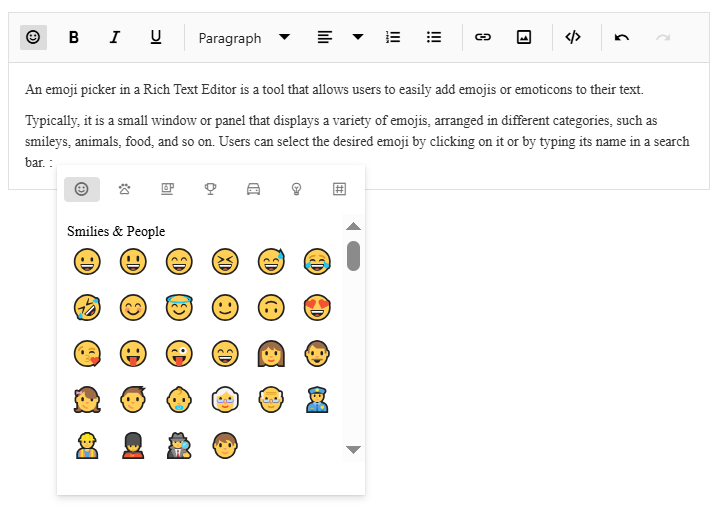Screen dimensions: 720x508
Task: Click the align left icon
Action: pyautogui.click(x=325, y=37)
